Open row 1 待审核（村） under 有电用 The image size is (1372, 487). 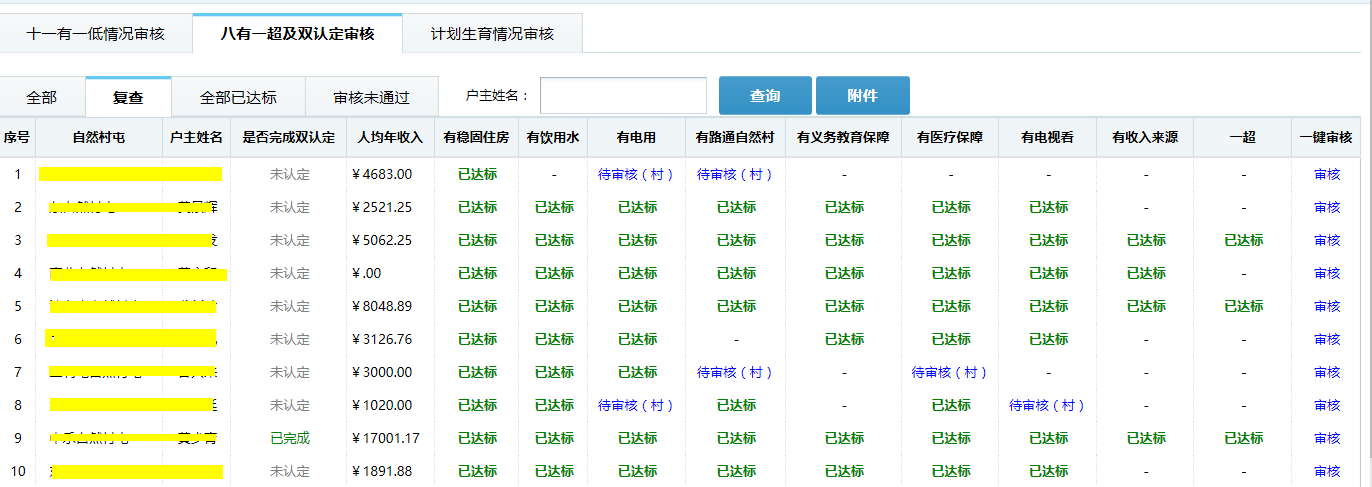[636, 174]
